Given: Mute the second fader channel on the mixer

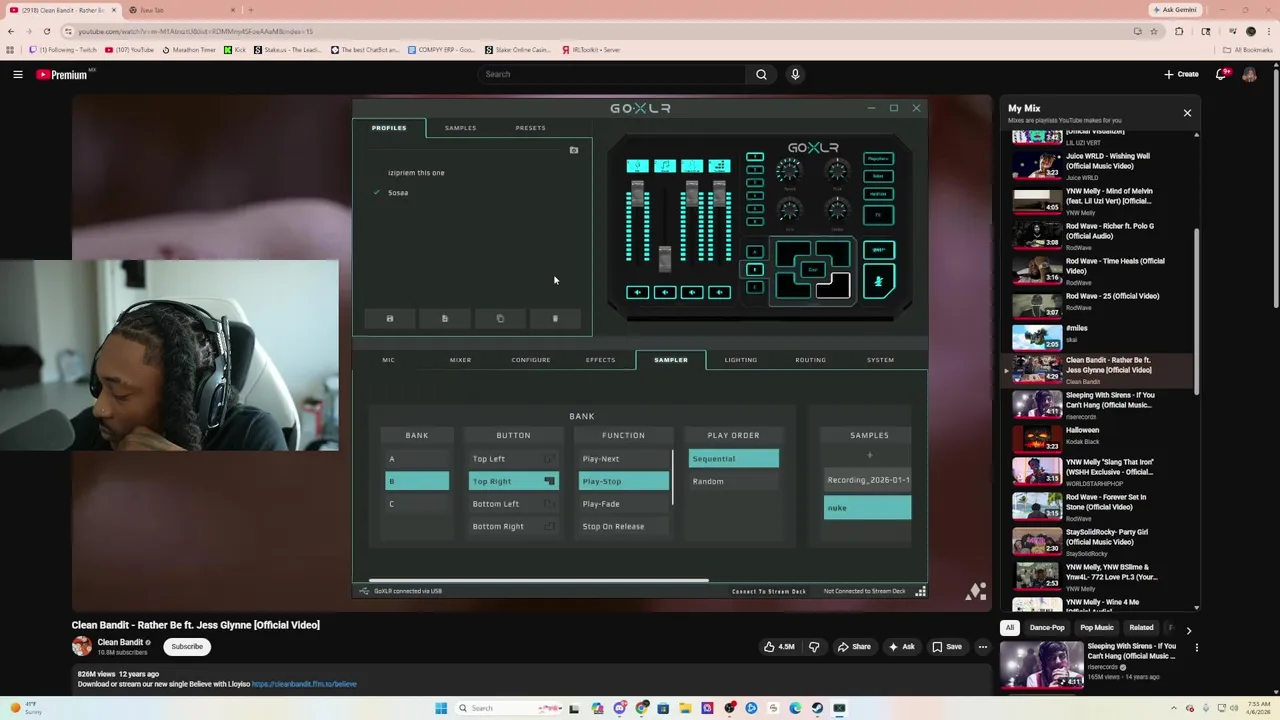Looking at the screenshot, I should pyautogui.click(x=665, y=292).
